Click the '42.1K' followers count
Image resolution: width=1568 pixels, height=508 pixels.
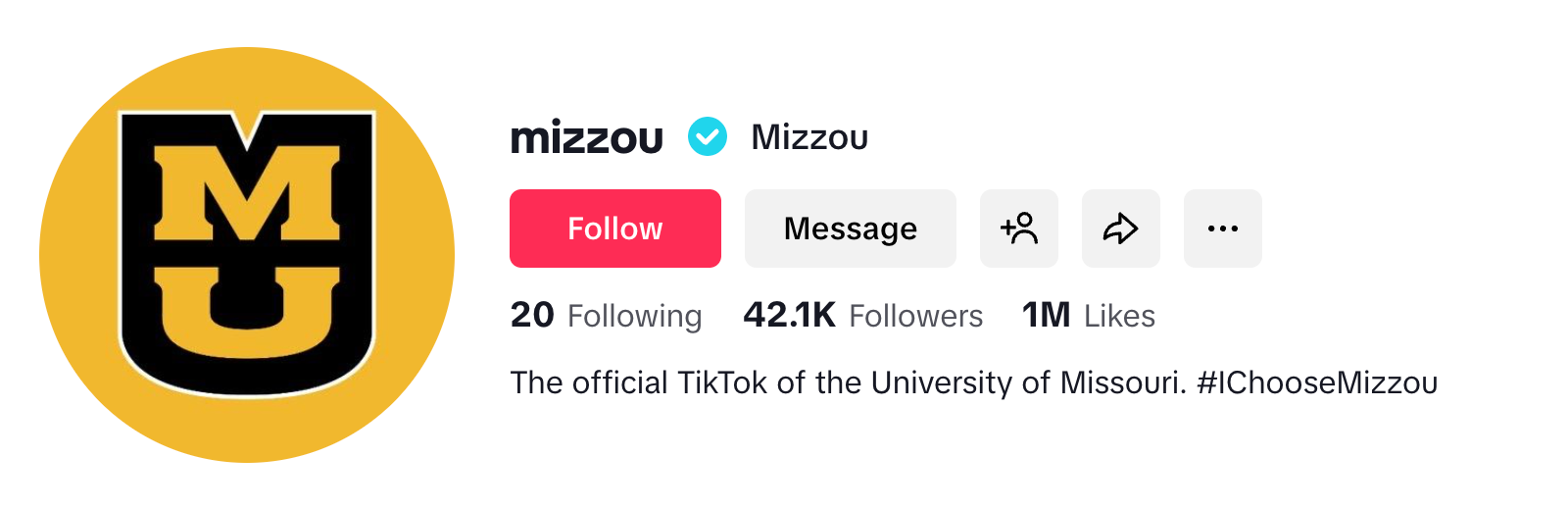pyautogui.click(x=789, y=315)
